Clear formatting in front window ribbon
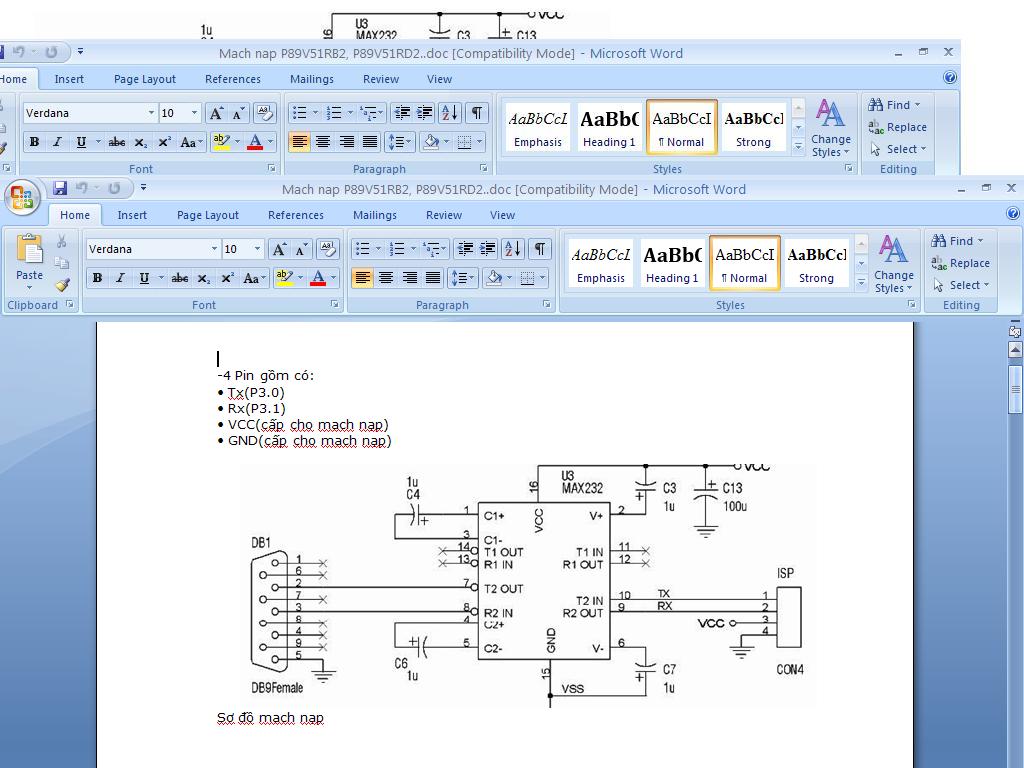The height and width of the screenshot is (768, 1024). (x=328, y=249)
